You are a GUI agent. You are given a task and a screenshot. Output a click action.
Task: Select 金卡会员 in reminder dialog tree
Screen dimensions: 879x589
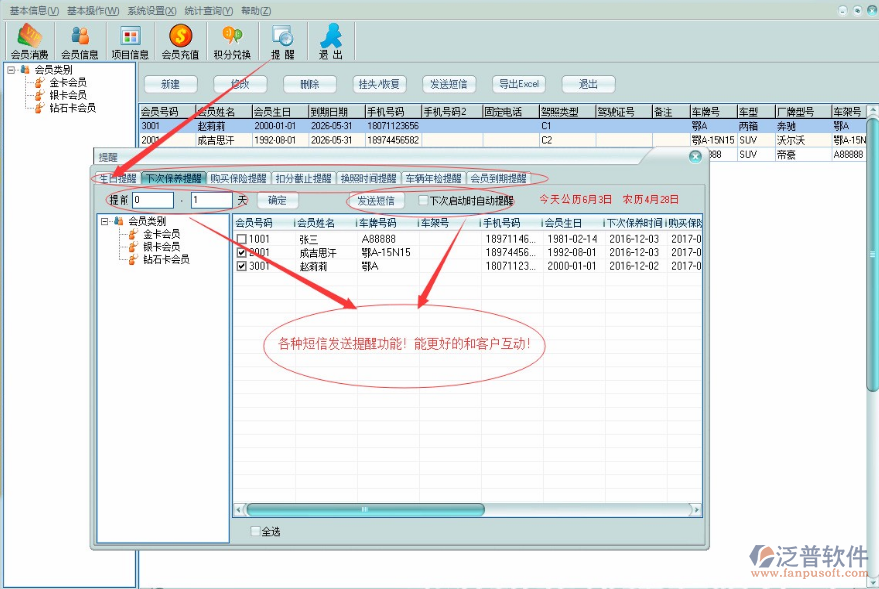[x=160, y=234]
